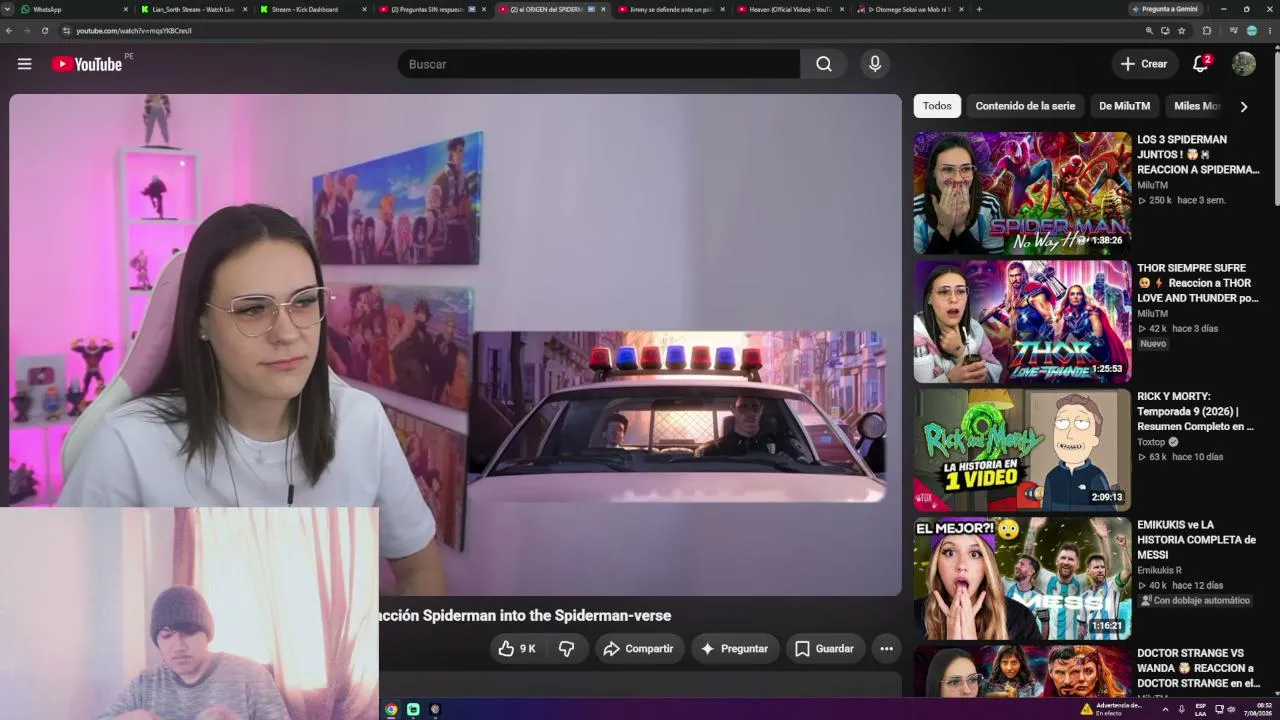
Task: Click the Emikukis R channel name
Action: click(1159, 570)
